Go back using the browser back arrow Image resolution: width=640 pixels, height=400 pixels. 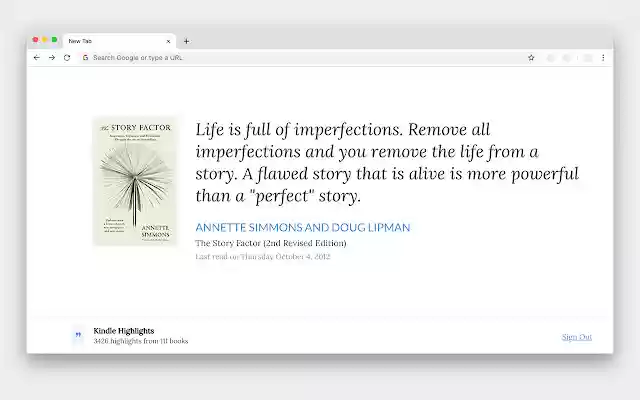point(37,58)
